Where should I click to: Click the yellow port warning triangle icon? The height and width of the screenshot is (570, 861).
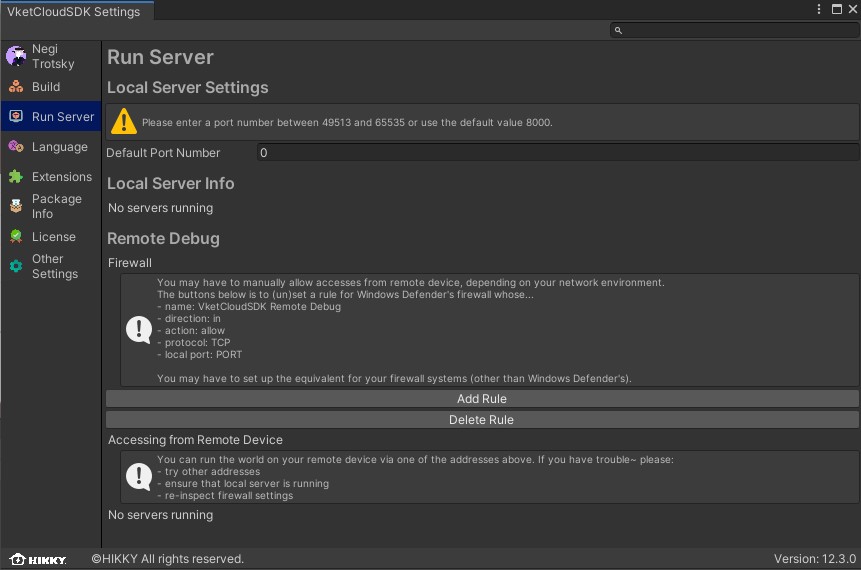tap(124, 121)
